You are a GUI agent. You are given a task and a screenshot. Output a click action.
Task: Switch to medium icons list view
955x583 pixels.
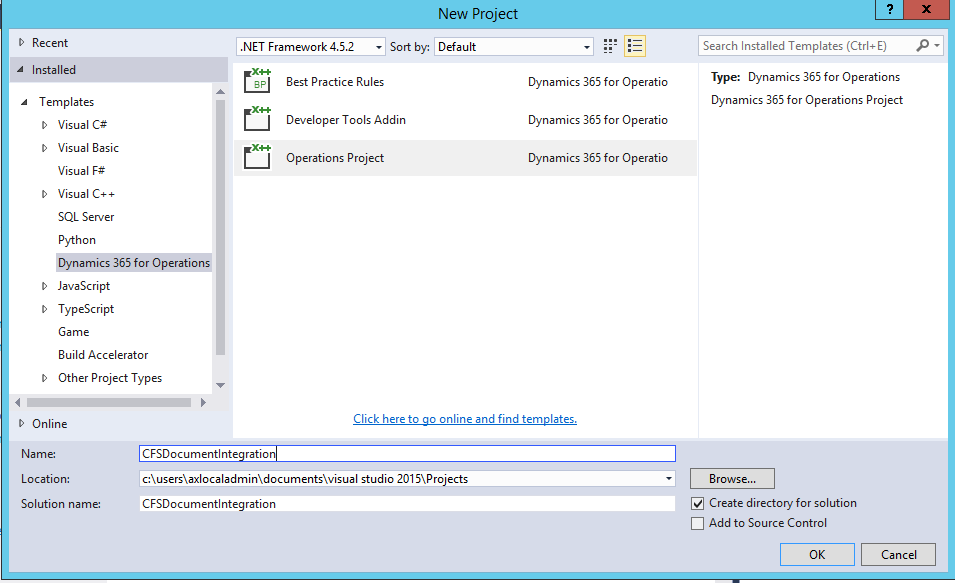pyautogui.click(x=635, y=46)
